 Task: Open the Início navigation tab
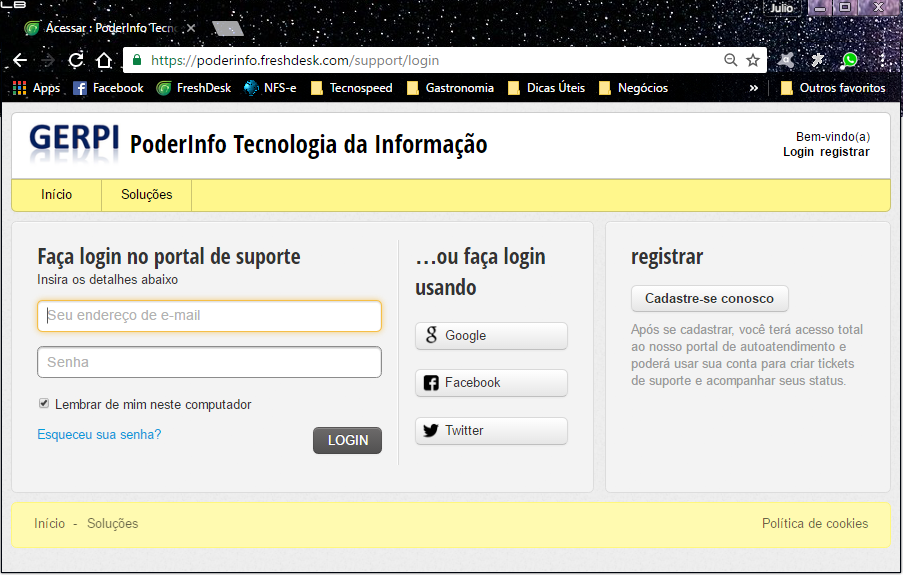[x=56, y=195]
